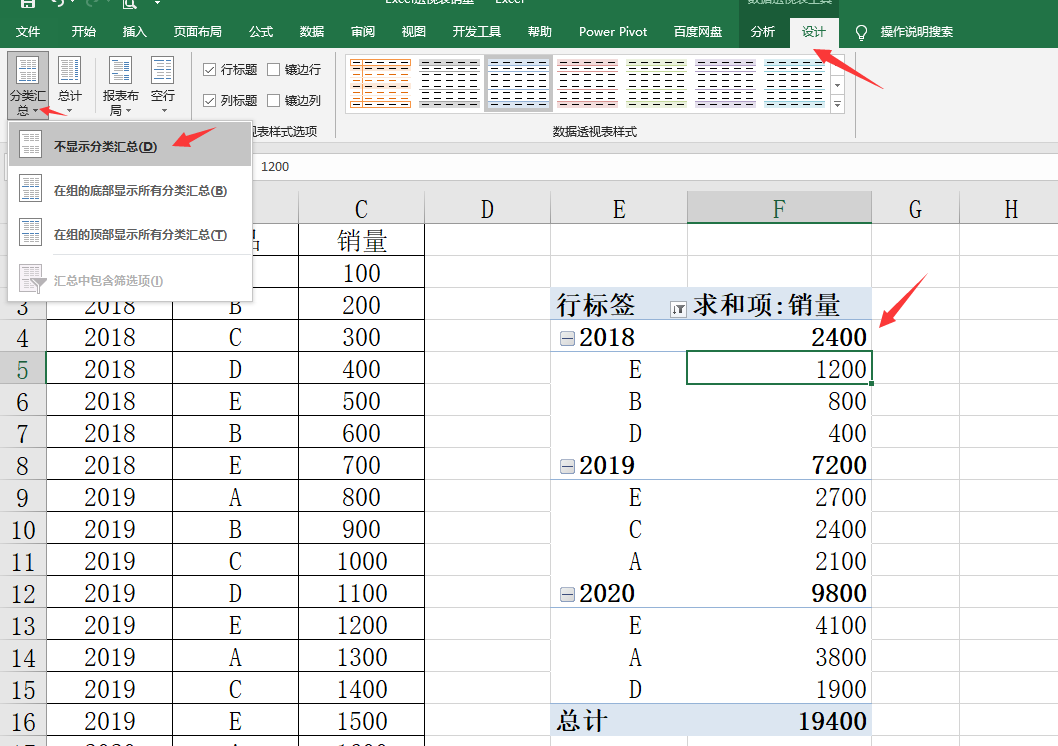Open the Grand Totals (总计) dropdown

(69, 85)
